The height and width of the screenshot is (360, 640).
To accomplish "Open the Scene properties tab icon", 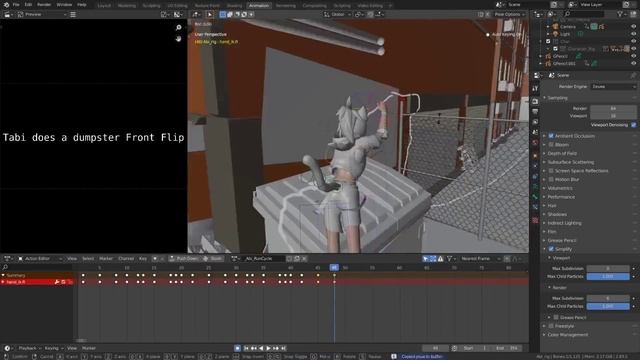I will click(x=535, y=132).
